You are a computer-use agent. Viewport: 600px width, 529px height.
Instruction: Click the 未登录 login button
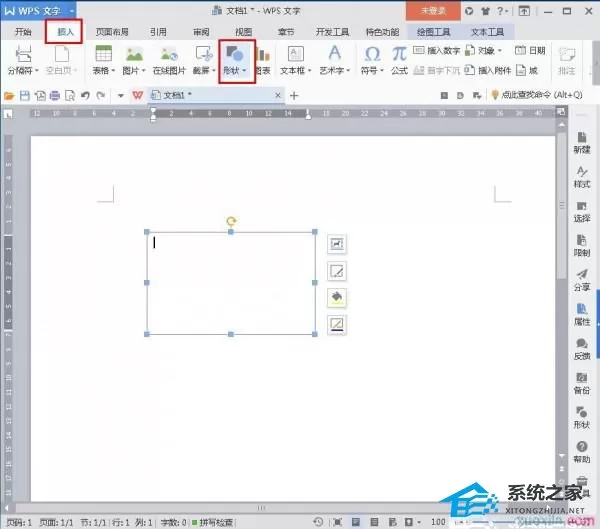tap(433, 11)
